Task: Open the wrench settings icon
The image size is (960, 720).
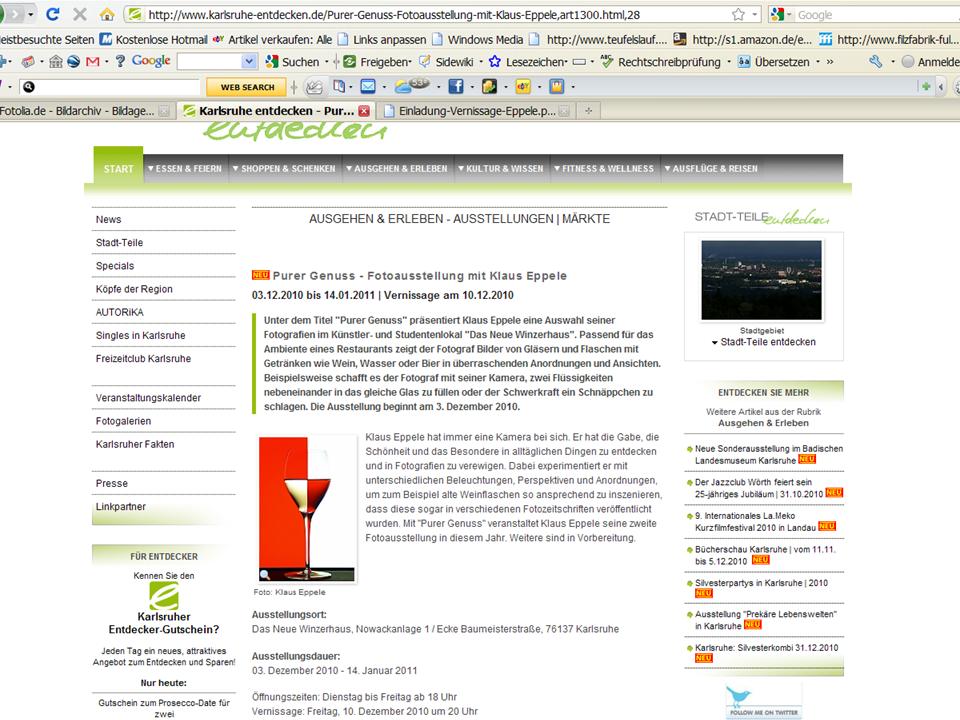Action: coord(875,62)
